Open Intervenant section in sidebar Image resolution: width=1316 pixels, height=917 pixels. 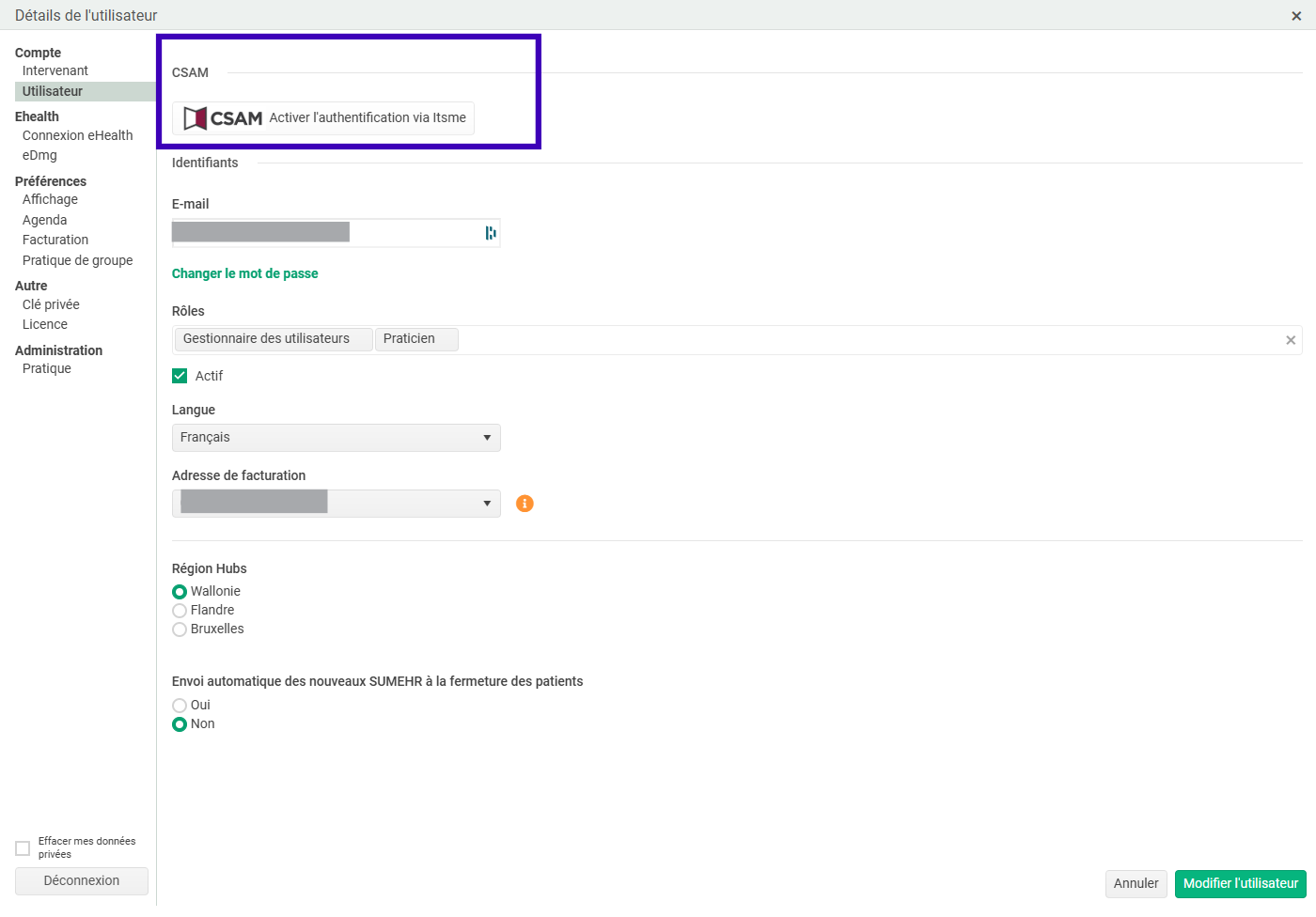coord(55,70)
